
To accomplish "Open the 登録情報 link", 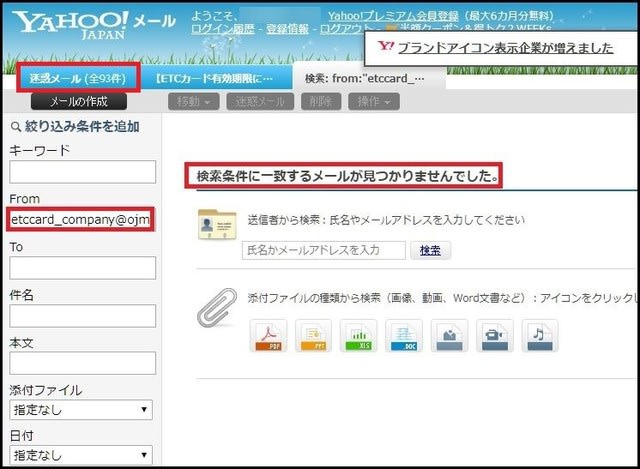I will (287, 29).
